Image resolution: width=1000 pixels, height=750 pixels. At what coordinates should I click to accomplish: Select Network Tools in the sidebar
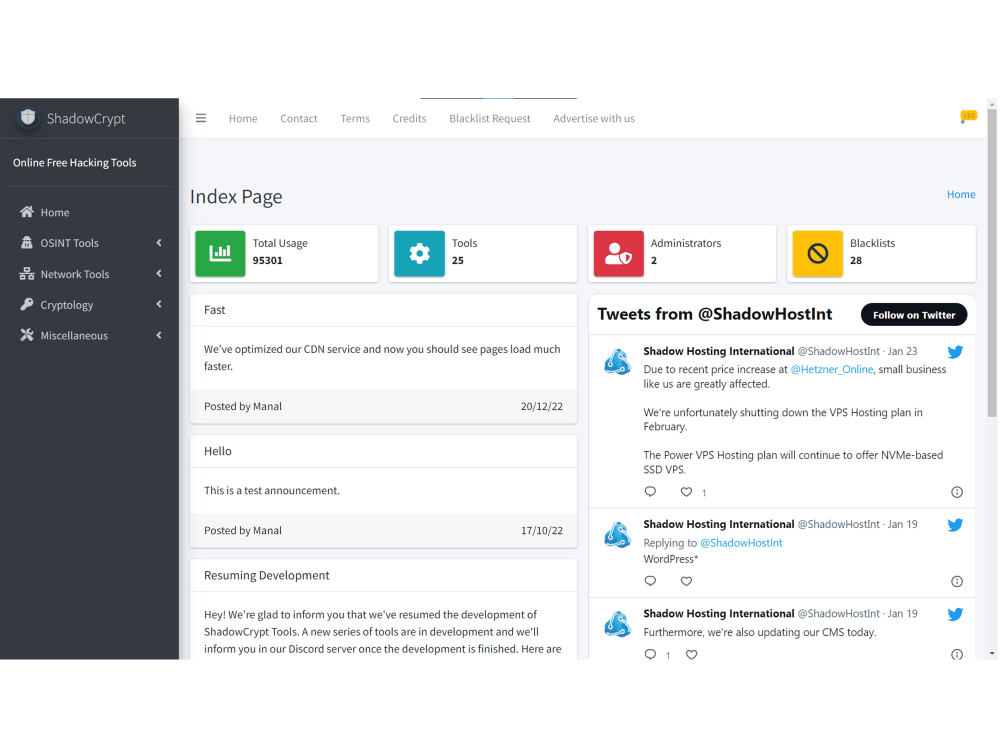coord(89,274)
